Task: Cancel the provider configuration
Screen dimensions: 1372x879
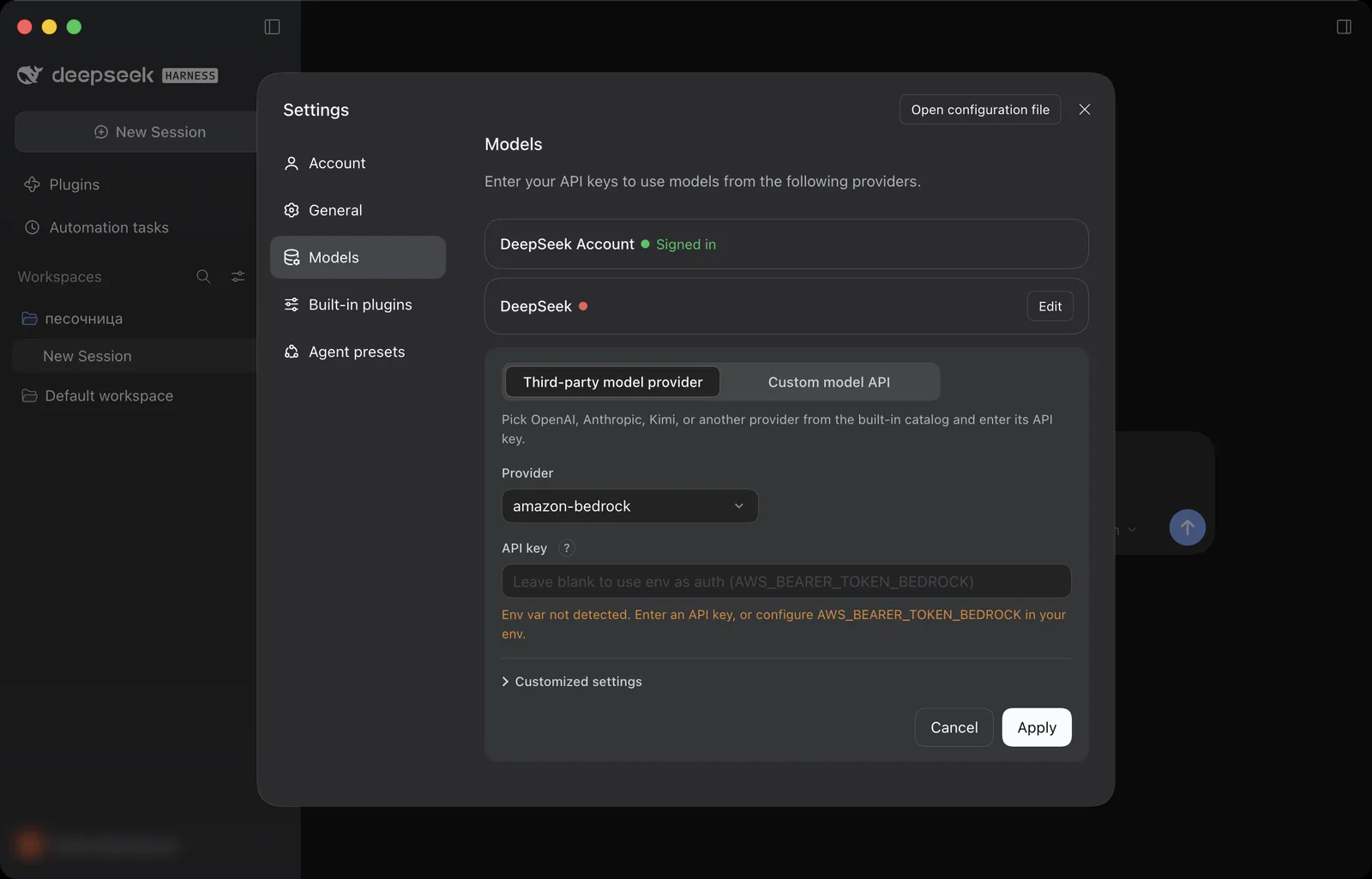Action: coord(954,727)
